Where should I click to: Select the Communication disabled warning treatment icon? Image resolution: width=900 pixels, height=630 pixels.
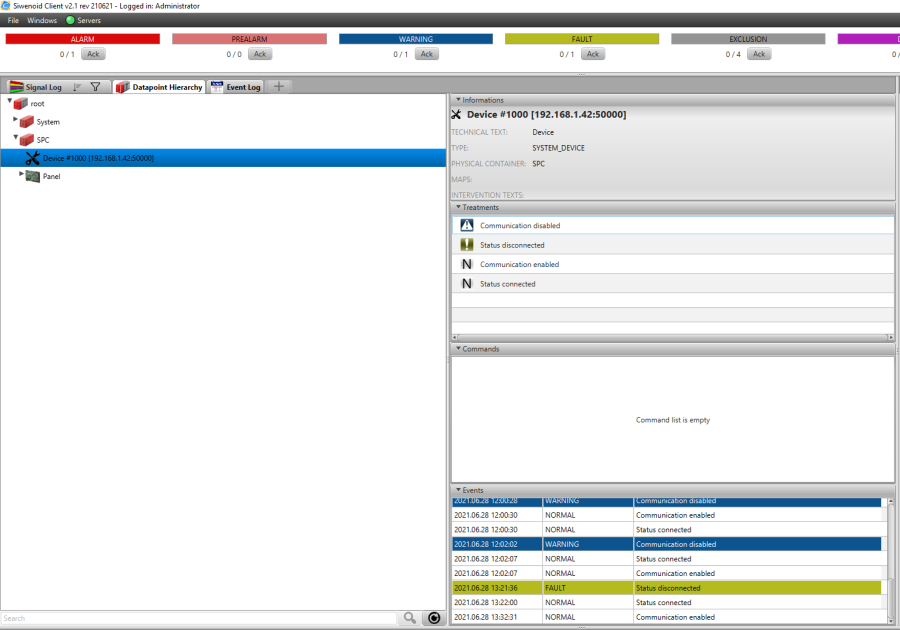[466, 226]
